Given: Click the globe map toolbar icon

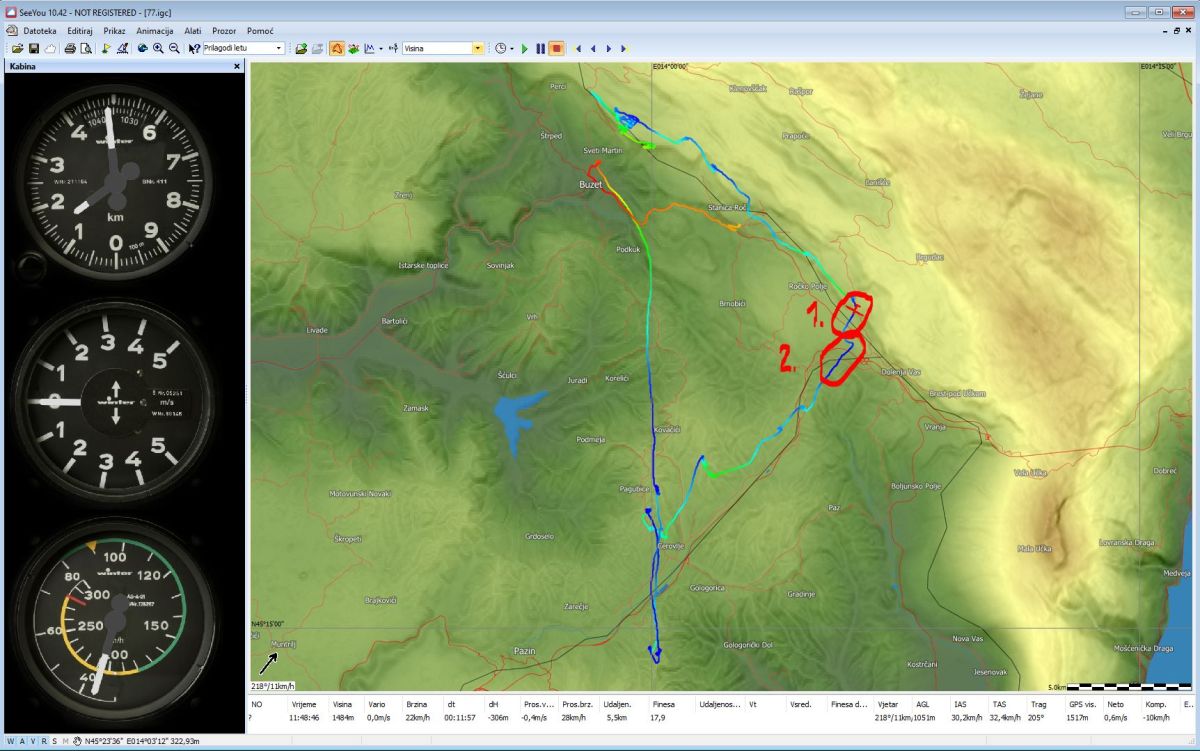Looking at the screenshot, I should (x=142, y=48).
